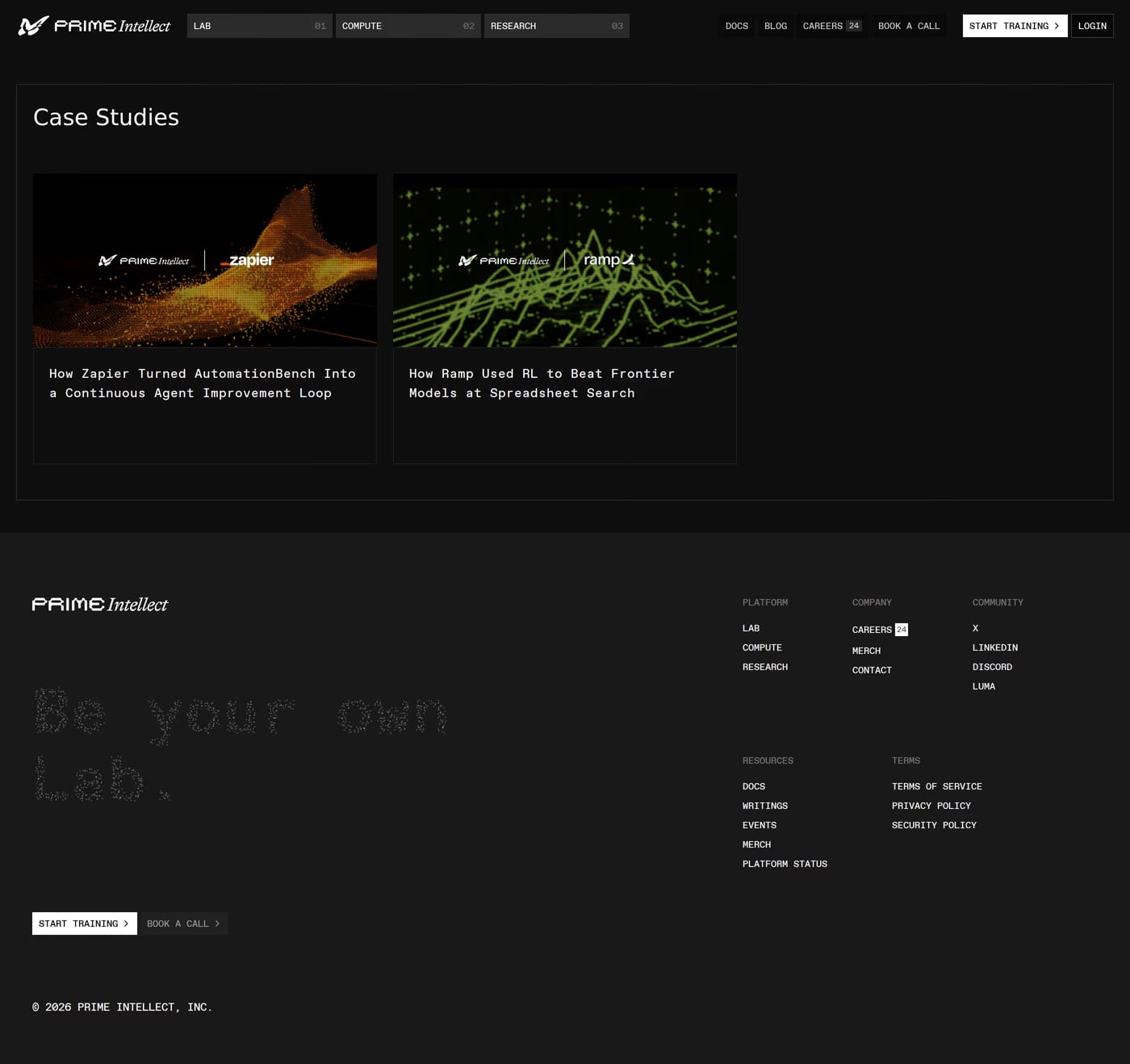Click the copyright 2026 Prime Intellect text
Viewport: 1130px width, 1064px height.
tap(123, 1007)
